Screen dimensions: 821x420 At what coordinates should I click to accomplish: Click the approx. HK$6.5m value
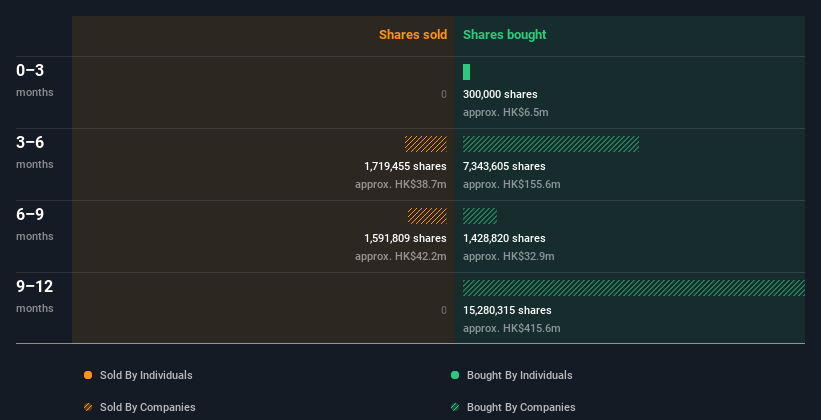coord(506,112)
